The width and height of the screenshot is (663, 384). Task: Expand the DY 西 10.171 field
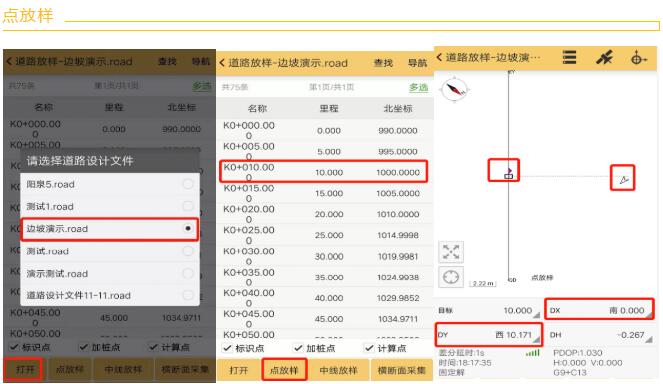coord(489,335)
